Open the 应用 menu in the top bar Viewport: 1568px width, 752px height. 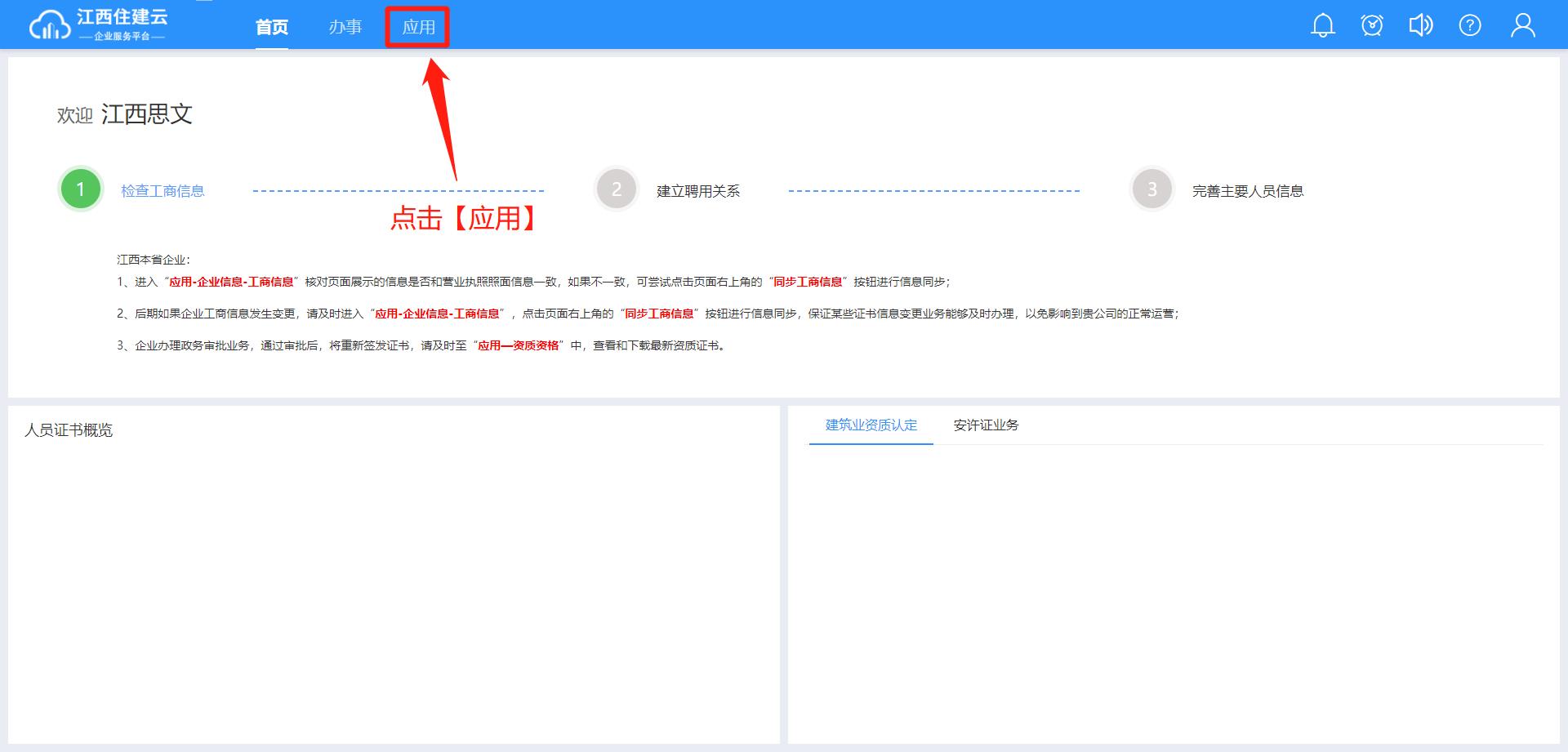click(418, 27)
